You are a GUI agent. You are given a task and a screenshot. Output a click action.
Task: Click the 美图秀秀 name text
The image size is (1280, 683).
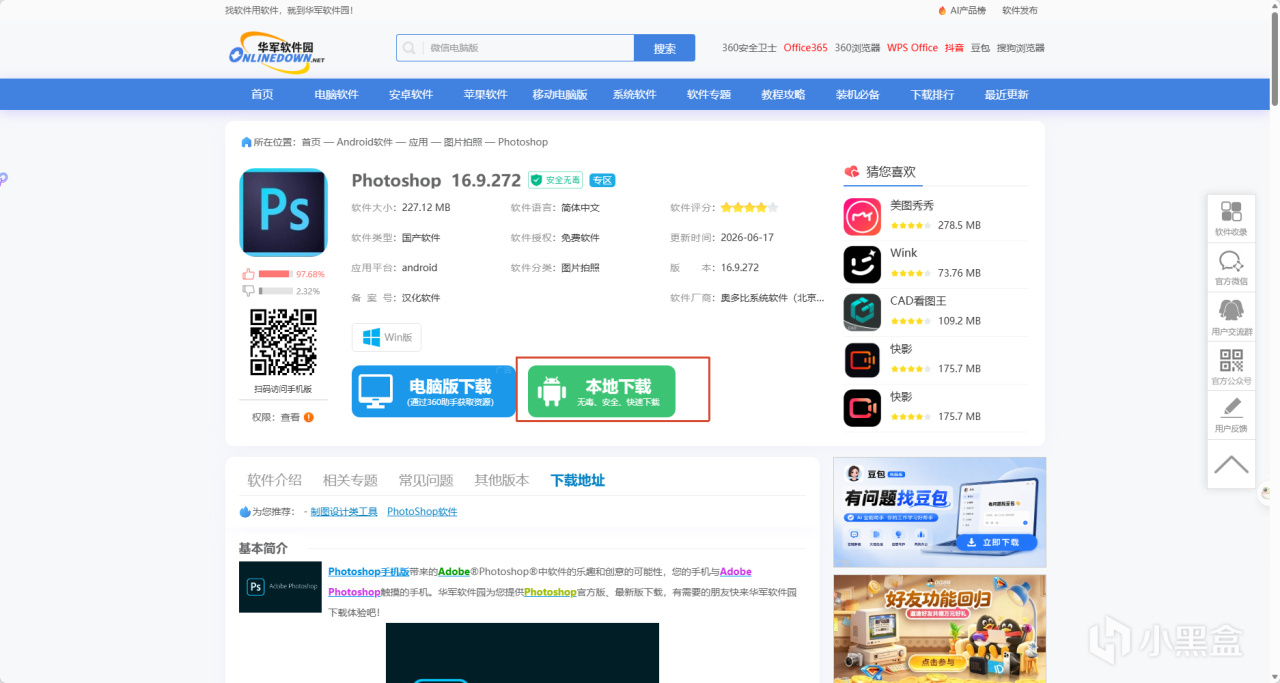point(911,205)
